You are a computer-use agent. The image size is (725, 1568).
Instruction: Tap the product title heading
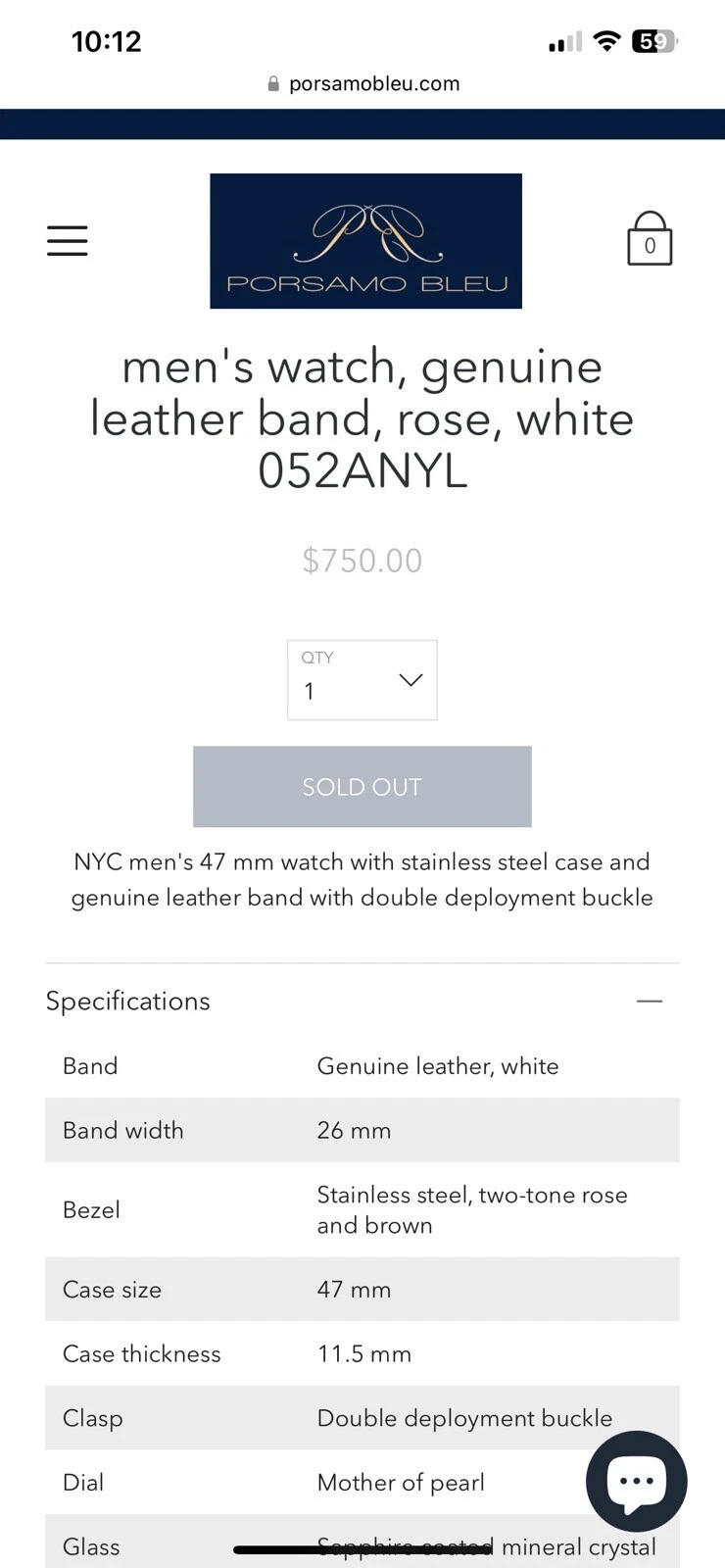click(362, 418)
